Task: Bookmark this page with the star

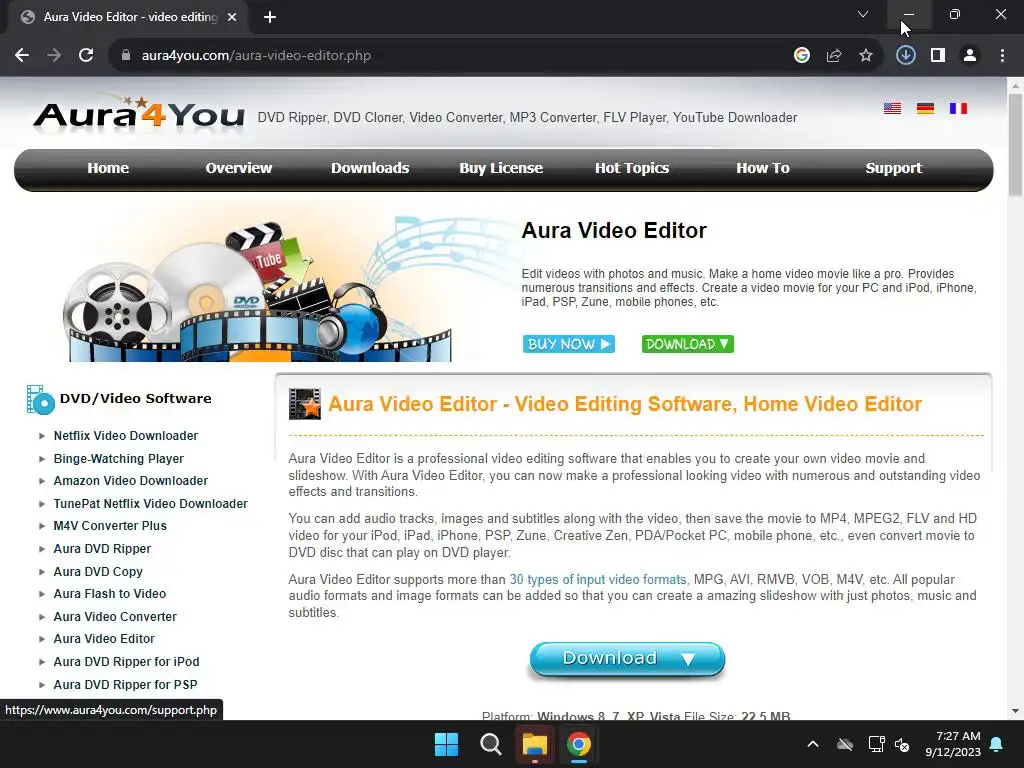Action: (x=866, y=56)
